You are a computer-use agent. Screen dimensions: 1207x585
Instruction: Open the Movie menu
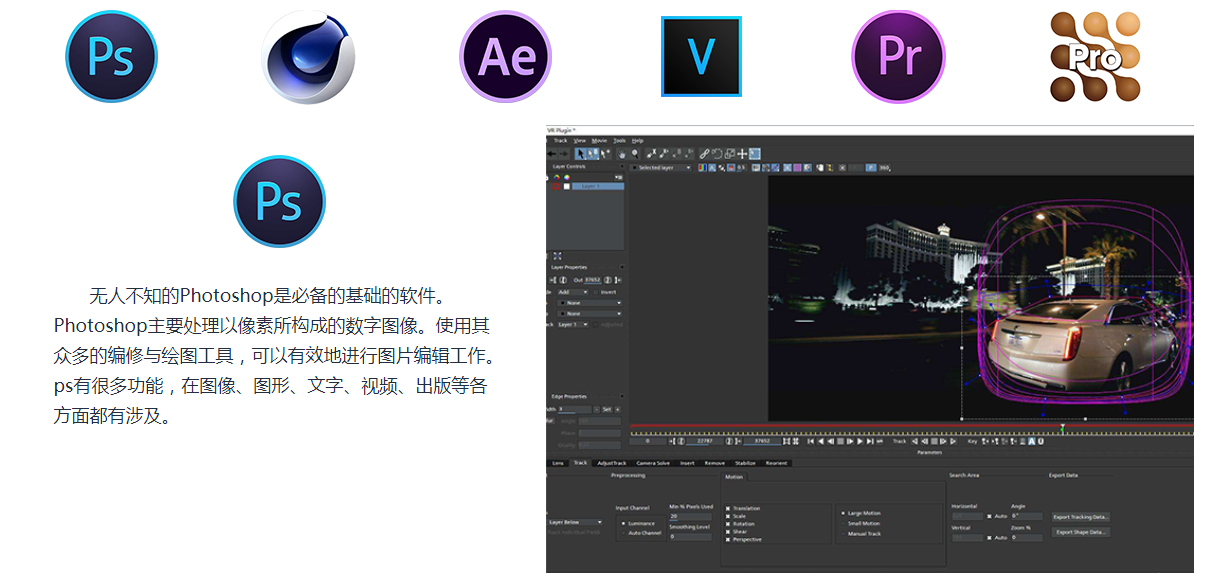[x=599, y=141]
